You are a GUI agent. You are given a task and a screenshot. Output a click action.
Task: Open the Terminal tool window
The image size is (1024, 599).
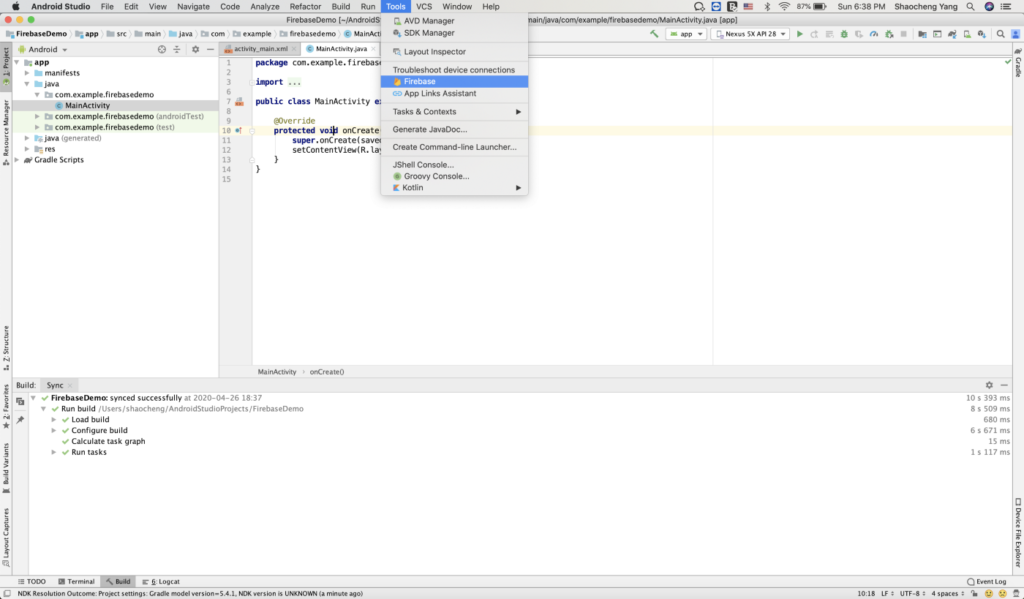point(76,581)
